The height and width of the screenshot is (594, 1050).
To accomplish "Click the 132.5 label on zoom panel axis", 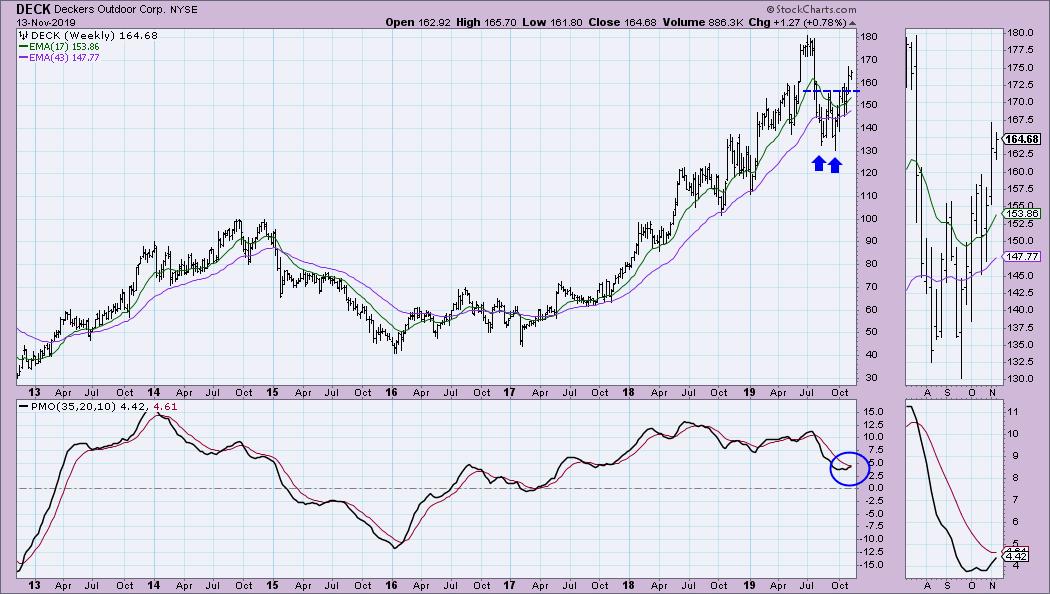I will (1019, 362).
